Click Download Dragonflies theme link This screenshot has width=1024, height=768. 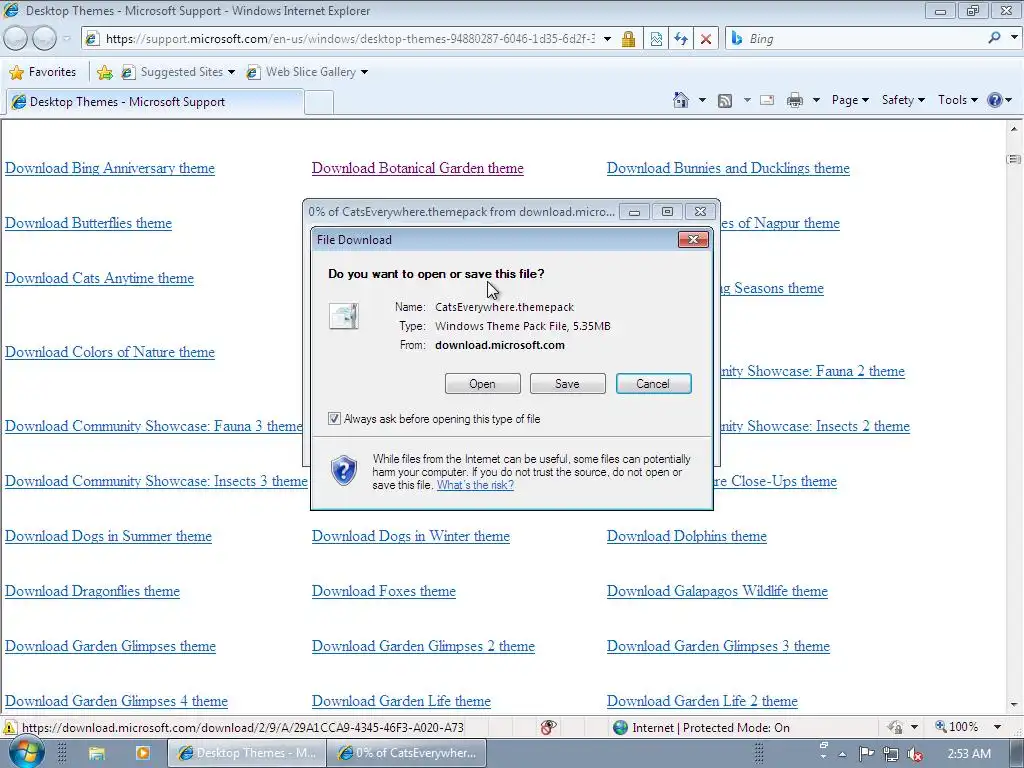[92, 591]
